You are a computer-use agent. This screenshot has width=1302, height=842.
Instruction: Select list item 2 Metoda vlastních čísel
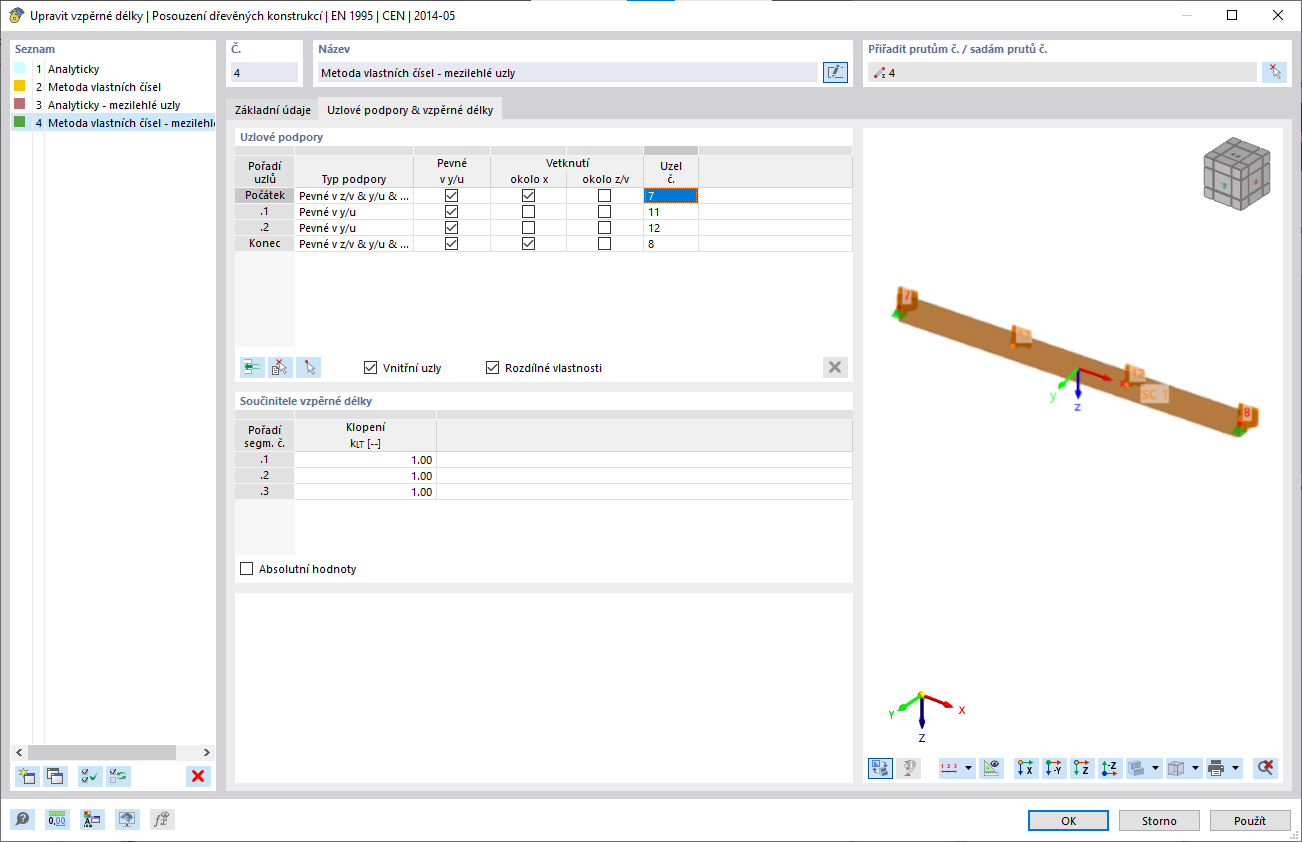pos(113,87)
